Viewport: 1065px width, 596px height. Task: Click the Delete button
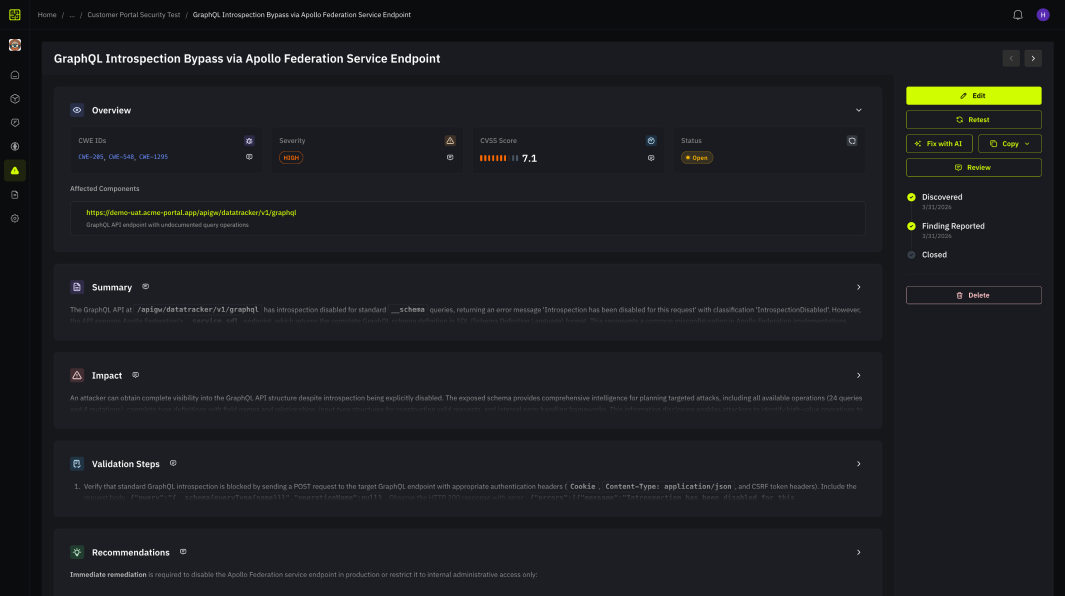(x=973, y=295)
